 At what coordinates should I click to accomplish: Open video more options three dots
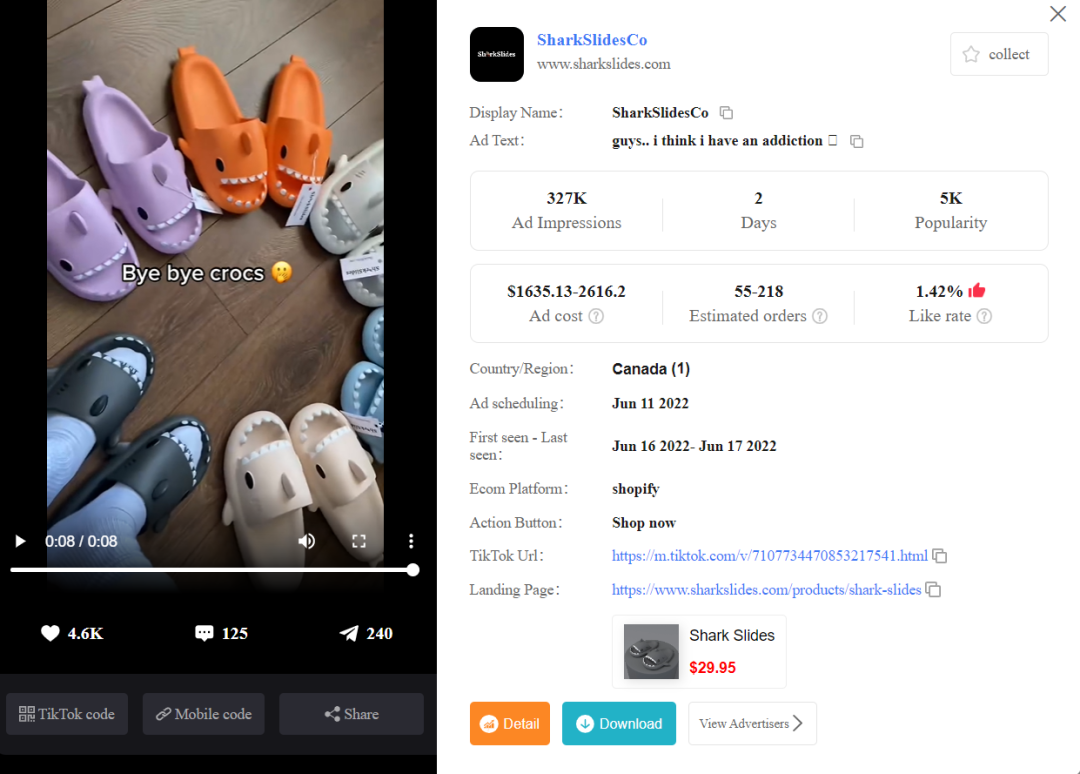click(x=411, y=541)
